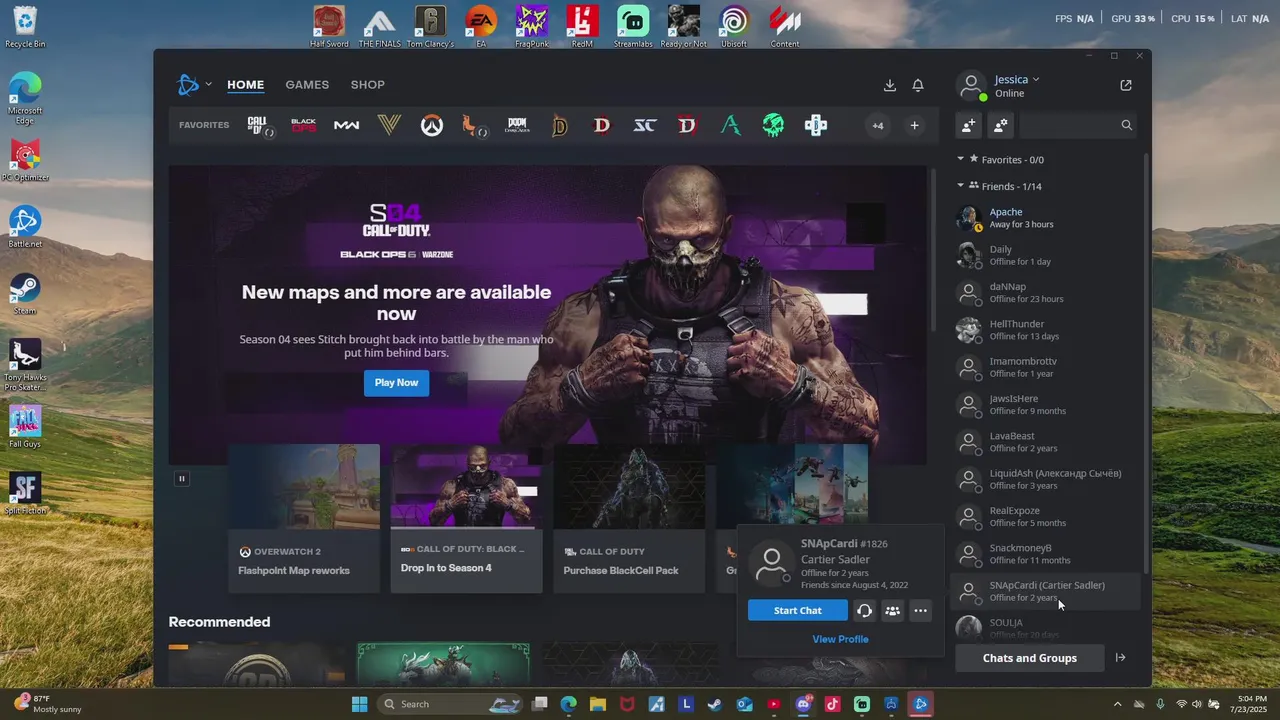The image size is (1280, 720).
Task: Open the downloads icon in the header
Action: (890, 85)
